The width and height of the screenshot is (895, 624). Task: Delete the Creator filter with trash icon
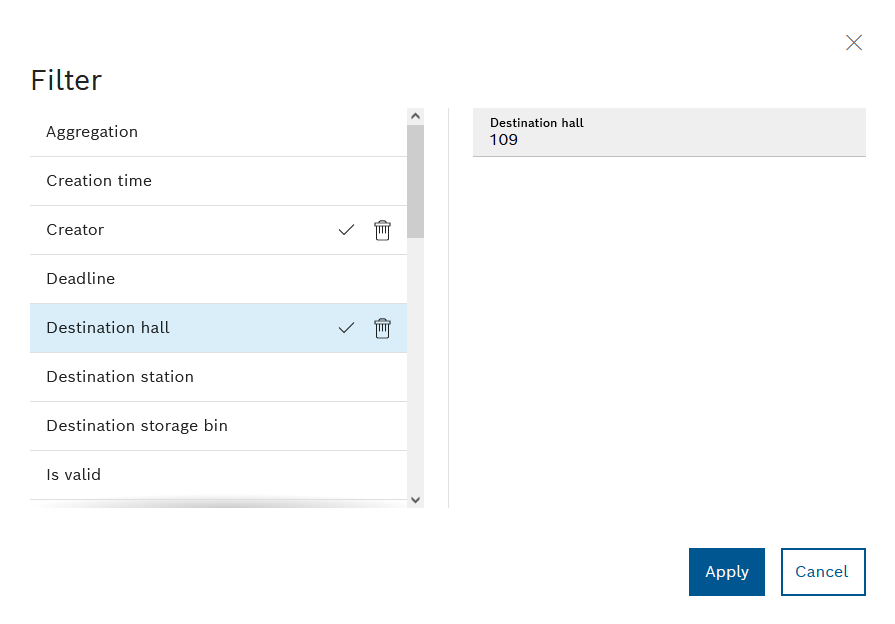(382, 230)
